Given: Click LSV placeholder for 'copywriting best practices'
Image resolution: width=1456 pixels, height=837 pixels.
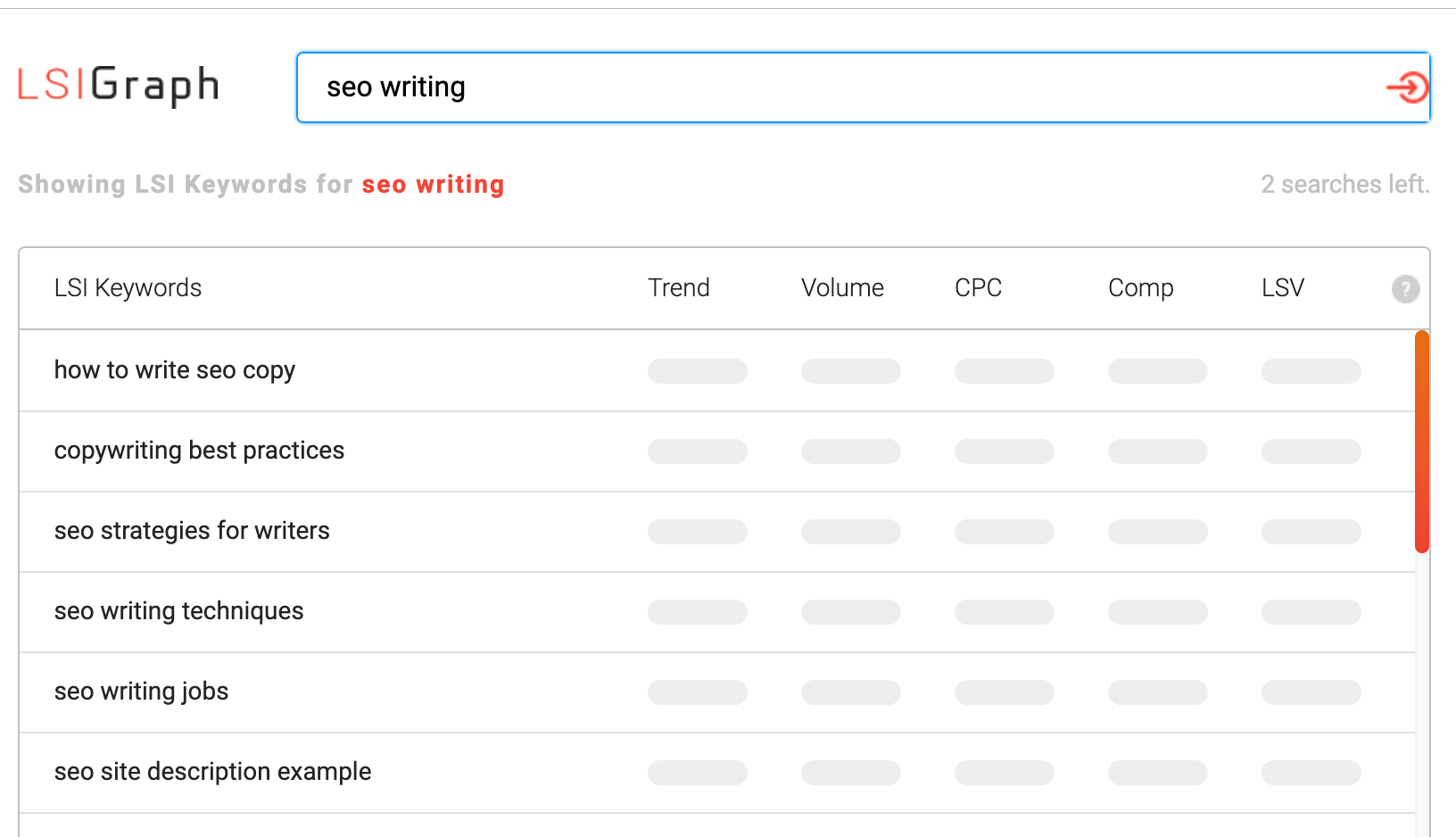Looking at the screenshot, I should (x=1311, y=452).
